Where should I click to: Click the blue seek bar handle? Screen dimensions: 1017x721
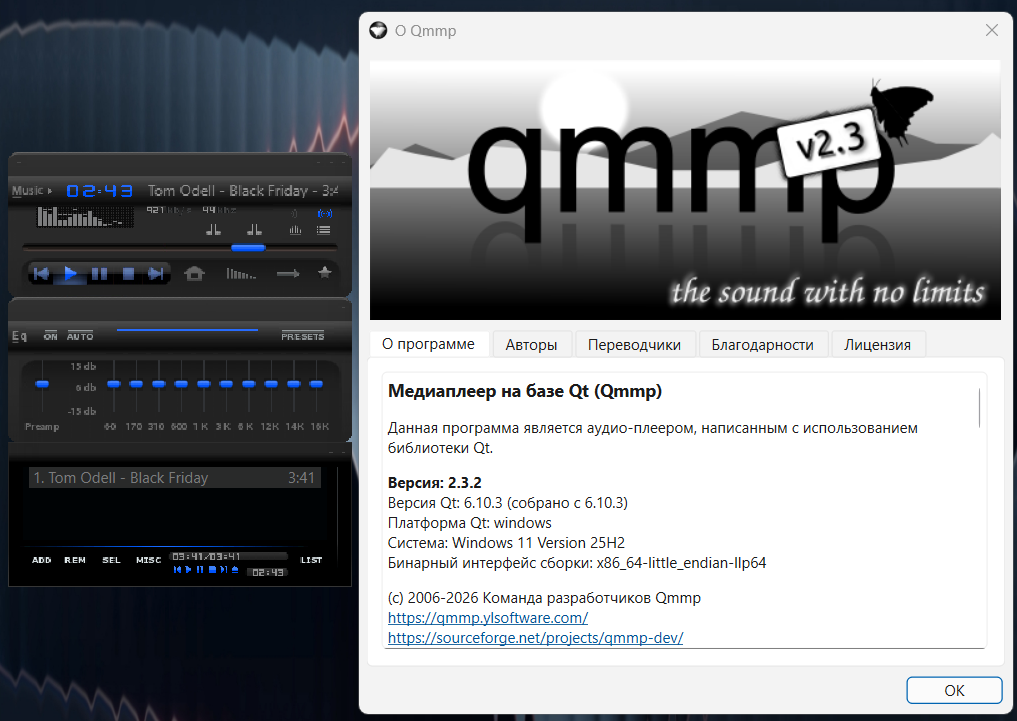248,248
